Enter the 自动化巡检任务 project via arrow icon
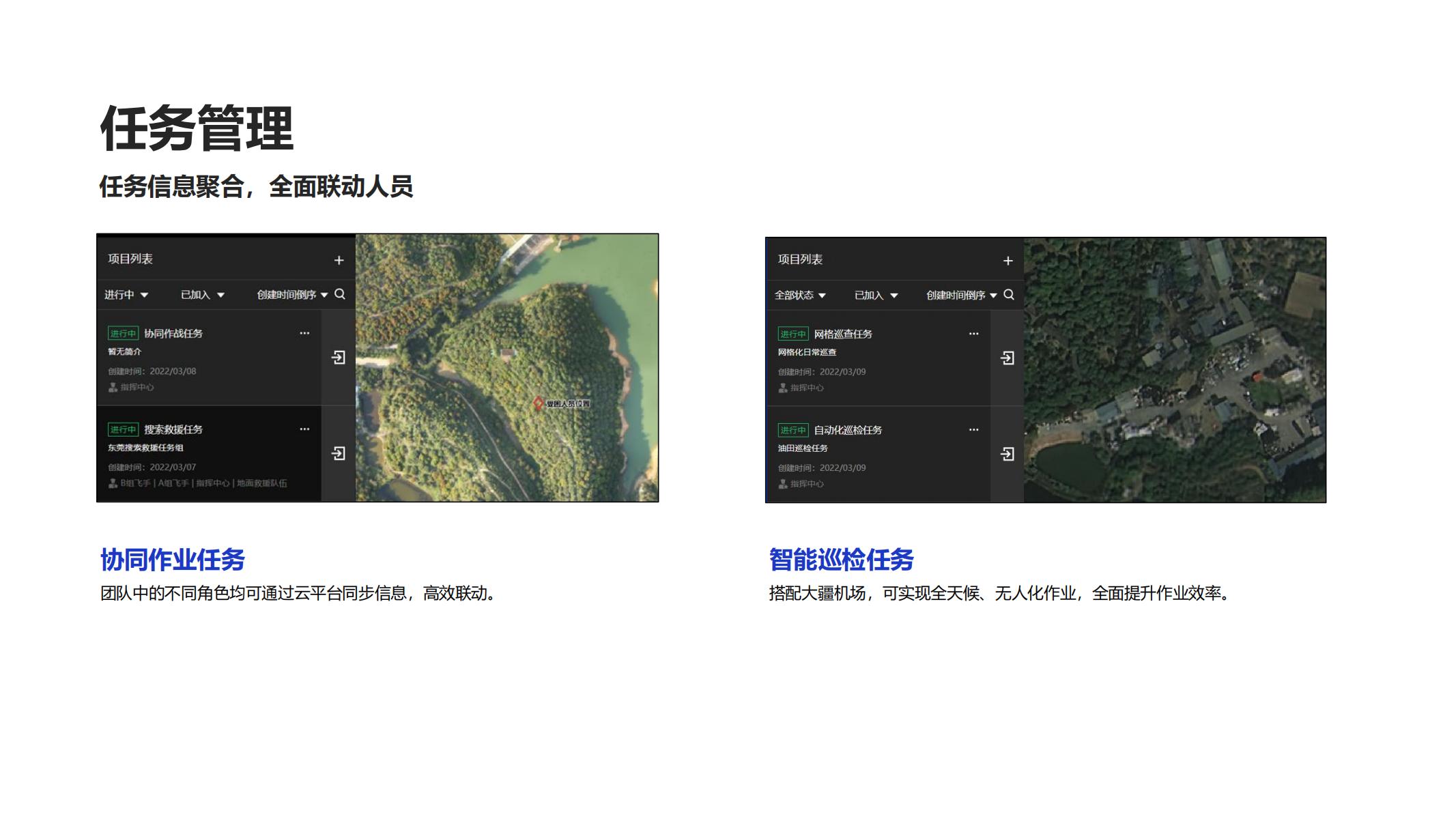The width and height of the screenshot is (1456, 819). click(1008, 455)
